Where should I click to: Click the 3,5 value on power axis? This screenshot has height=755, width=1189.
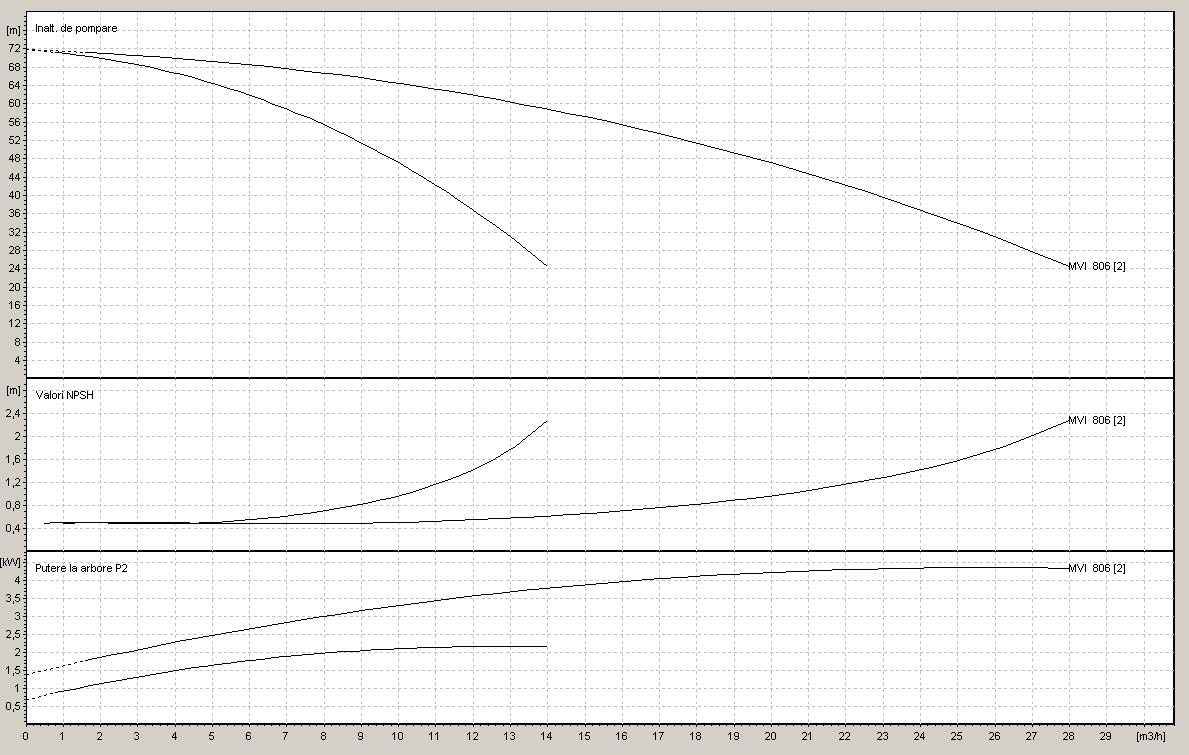tap(14, 597)
